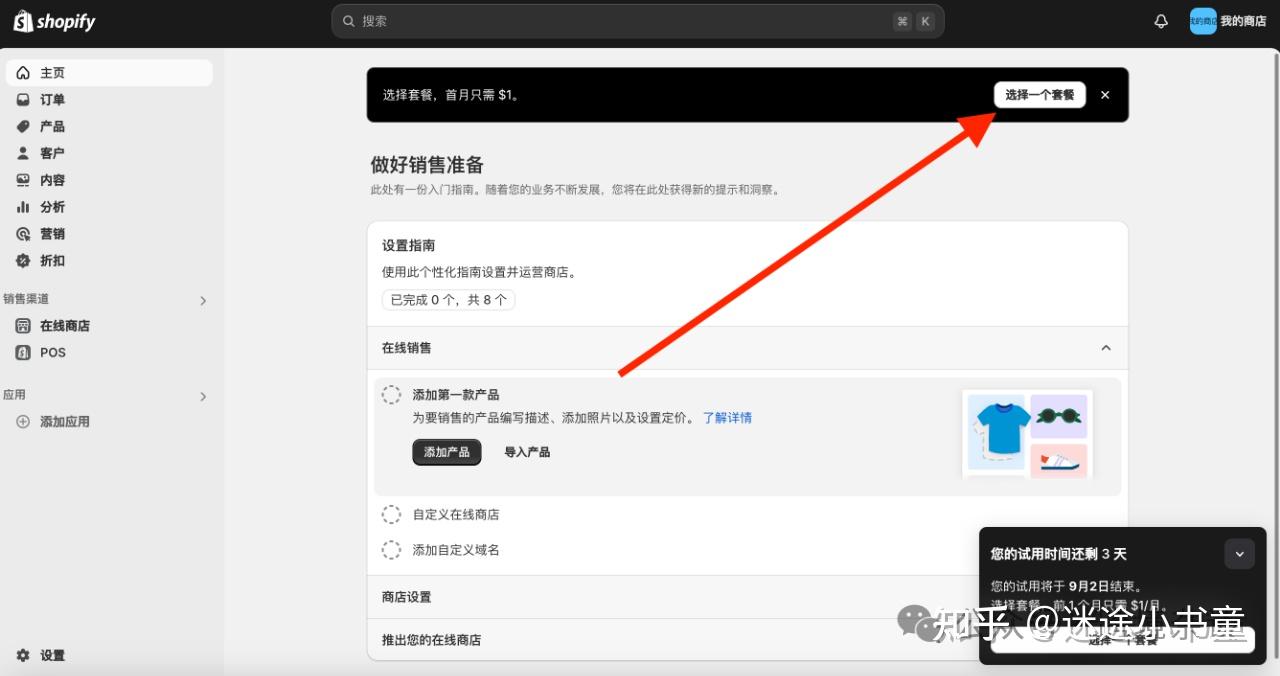The image size is (1280, 676).
Task: Click the POS channel icon
Action: (x=24, y=352)
